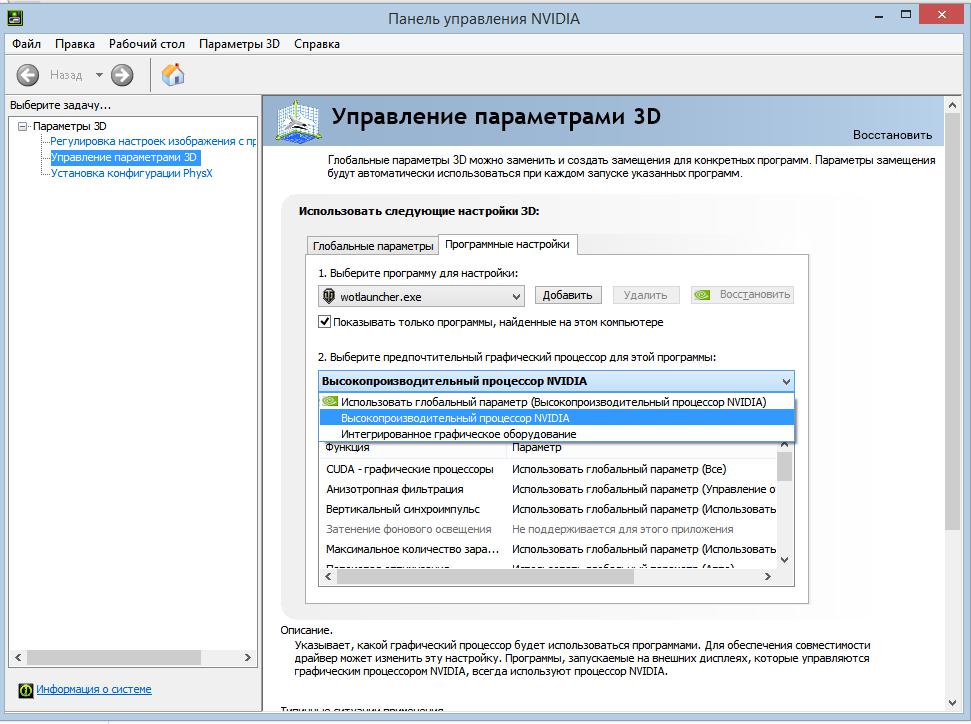Click left task pane scrollbar right arrow
Image resolution: width=971 pixels, height=724 pixels.
(x=248, y=658)
